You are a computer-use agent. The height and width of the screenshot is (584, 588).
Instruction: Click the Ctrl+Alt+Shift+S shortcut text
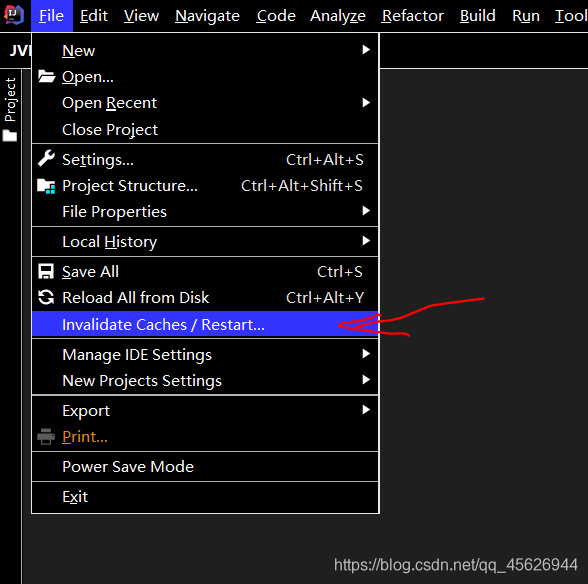(x=302, y=186)
